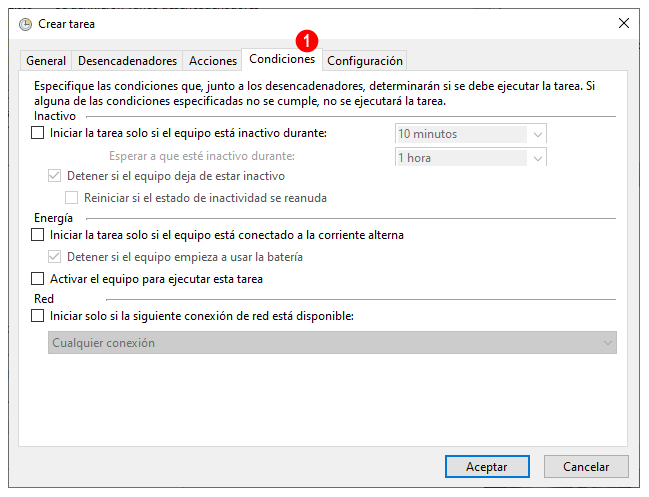Close the Crear tarea dialog window
Image resolution: width=649 pixels, height=497 pixels.
[624, 23]
